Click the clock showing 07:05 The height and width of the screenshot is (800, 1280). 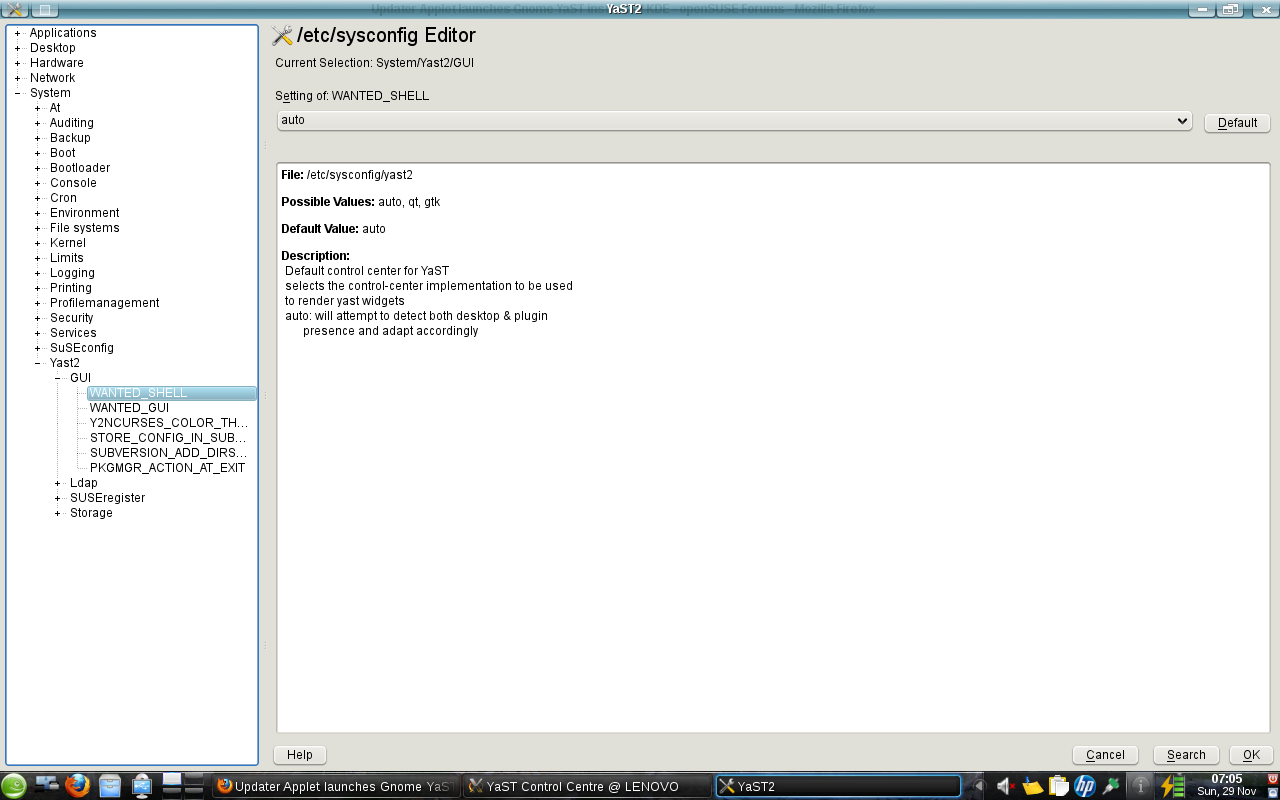(1226, 779)
